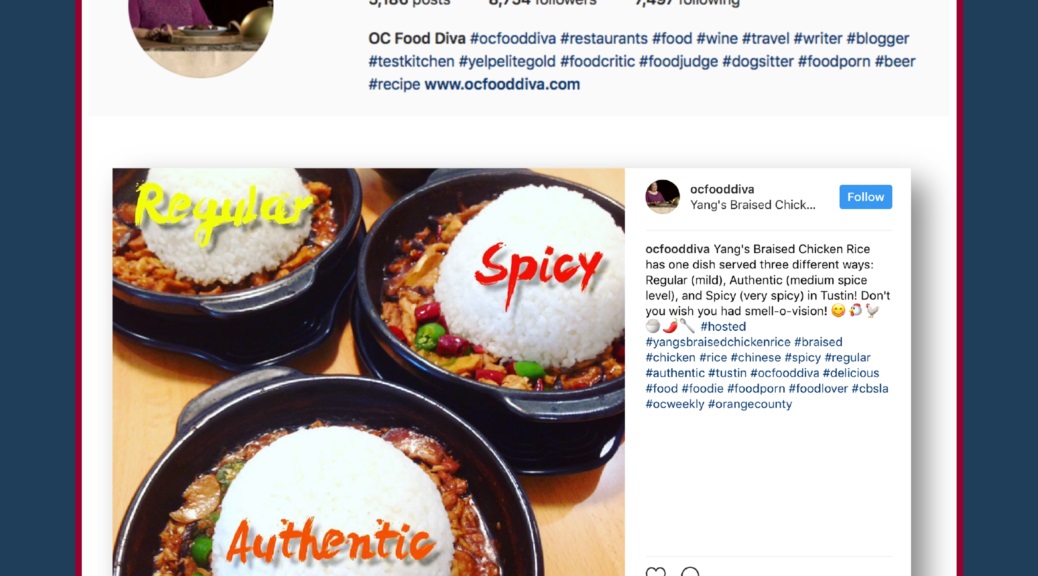This screenshot has height=576, width=1038.
Task: Click the Follow button
Action: click(865, 197)
